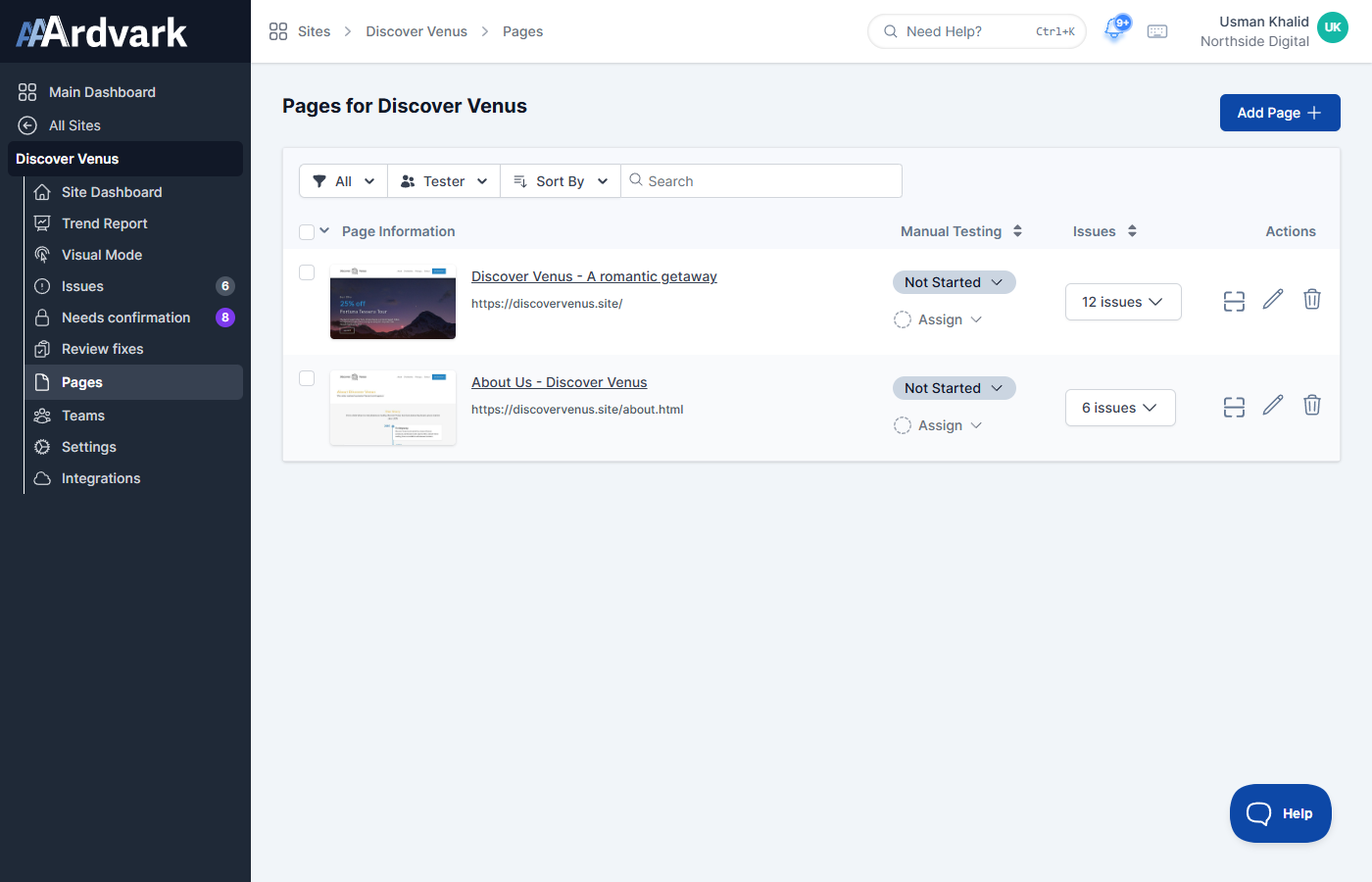Click the Add Page button
Screen dimensions: 1372x882
1280,113
